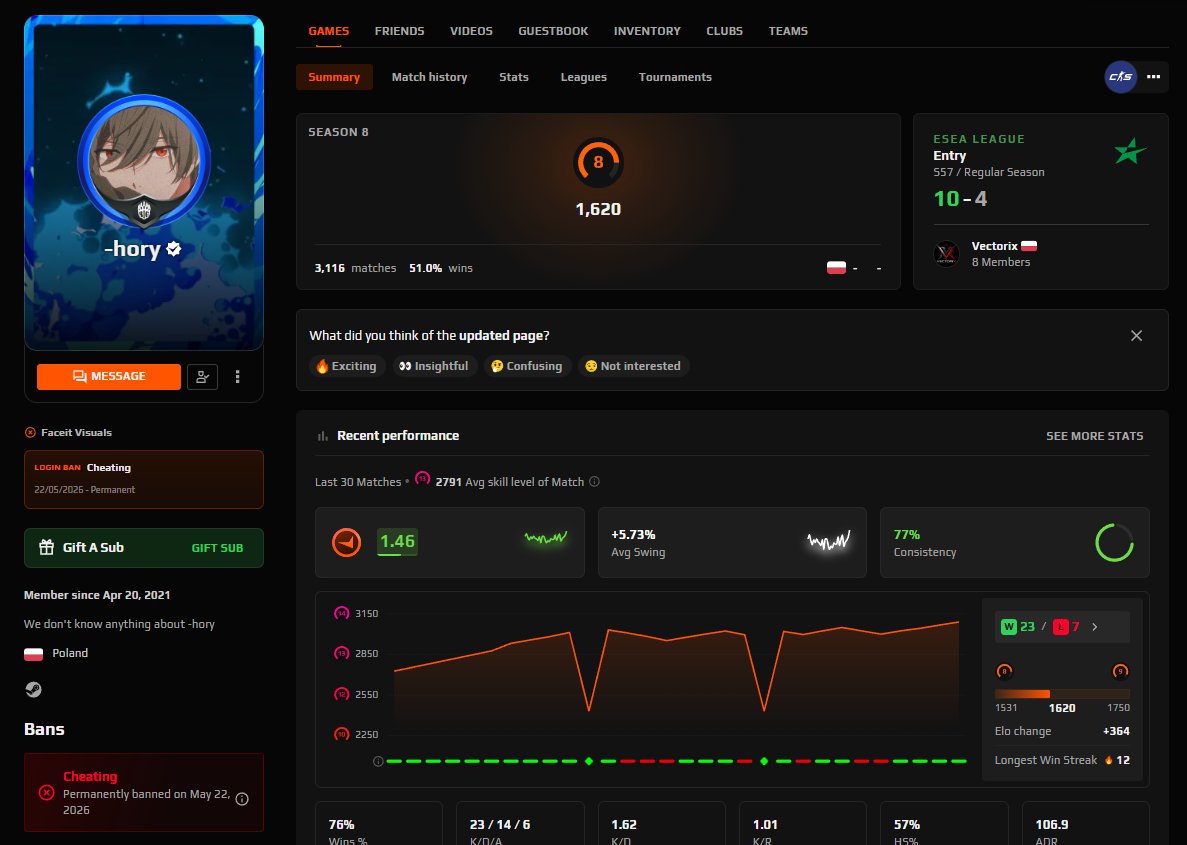Click the Vectorix team logo
Viewport: 1187px width, 845px height.
[x=946, y=254]
